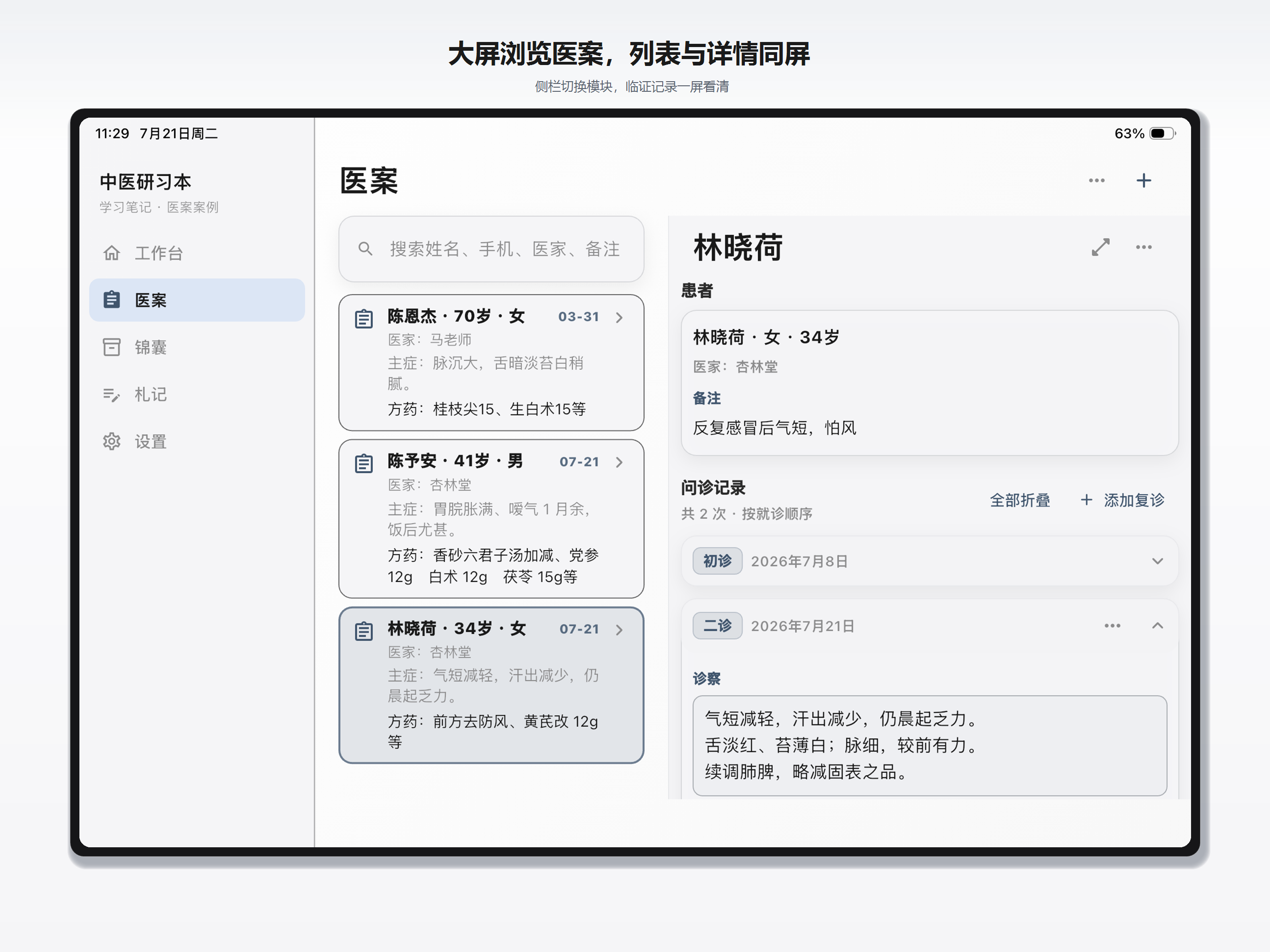Open 陈予安 card chevron arrow
This screenshot has width=1270, height=952.
coord(619,462)
